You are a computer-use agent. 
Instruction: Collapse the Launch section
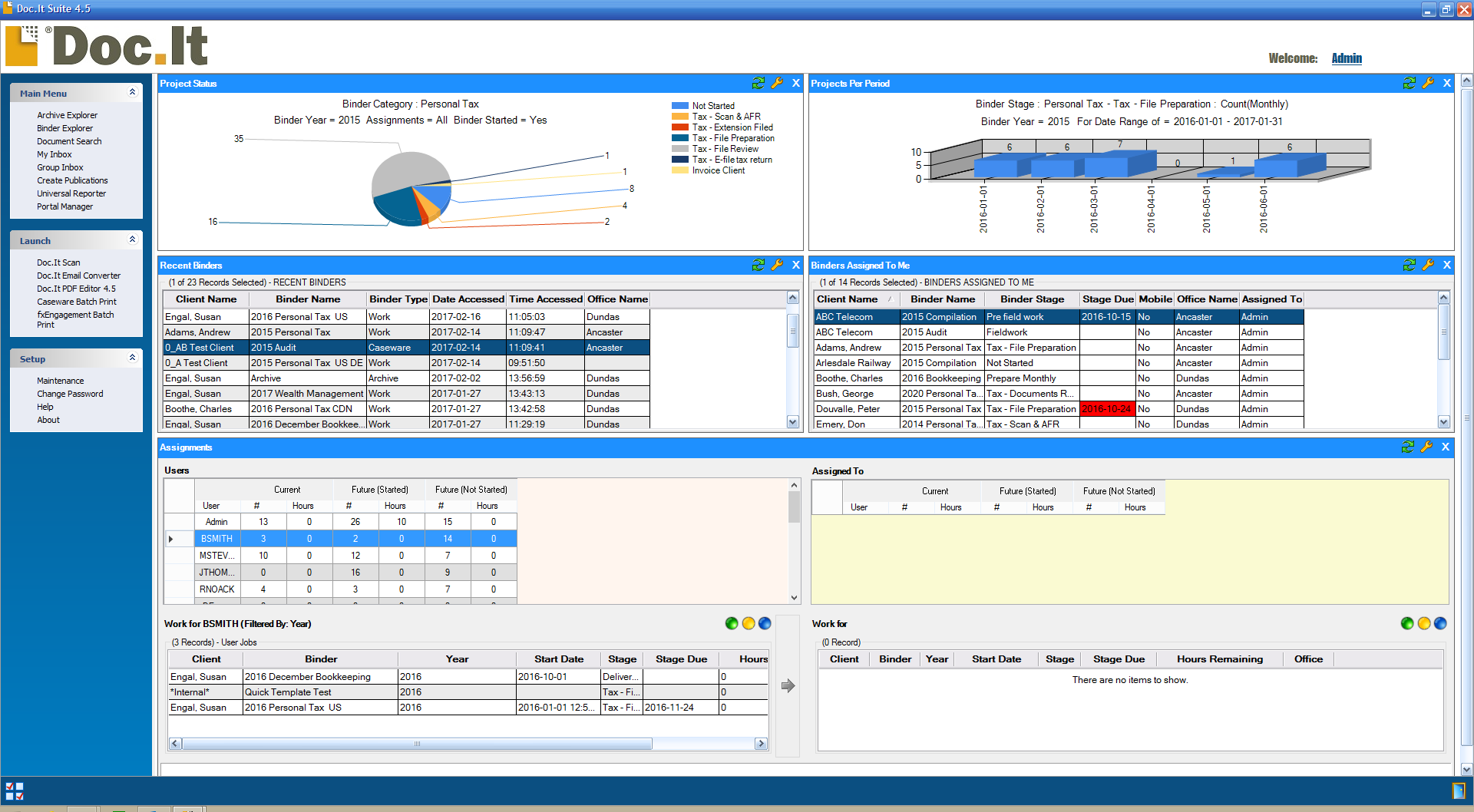131,239
